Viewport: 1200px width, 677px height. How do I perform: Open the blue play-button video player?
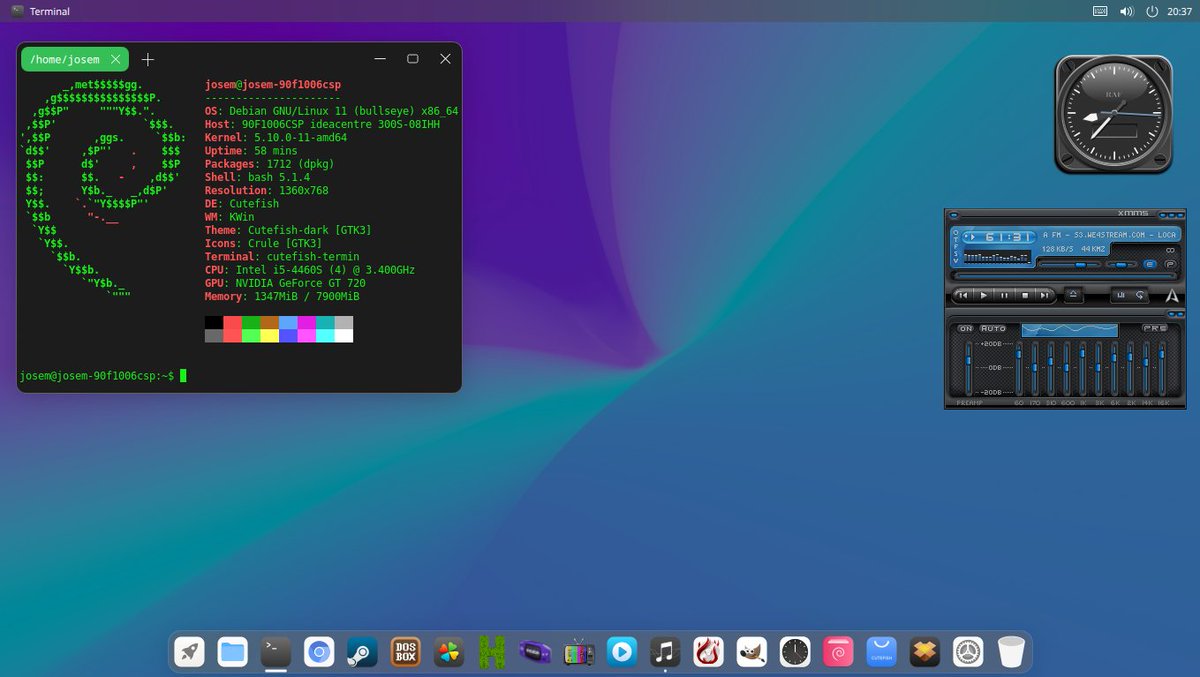621,652
